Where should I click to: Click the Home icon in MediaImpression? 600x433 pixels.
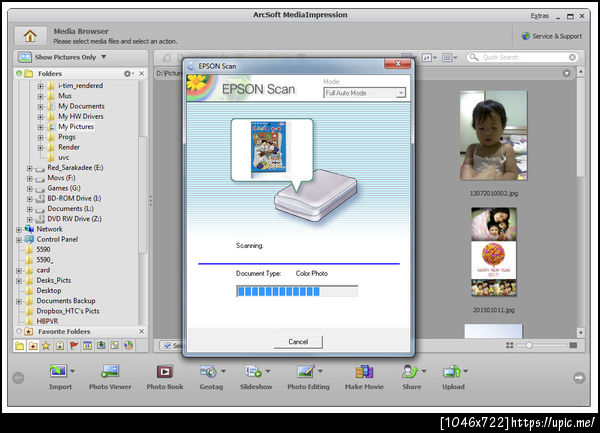point(30,36)
